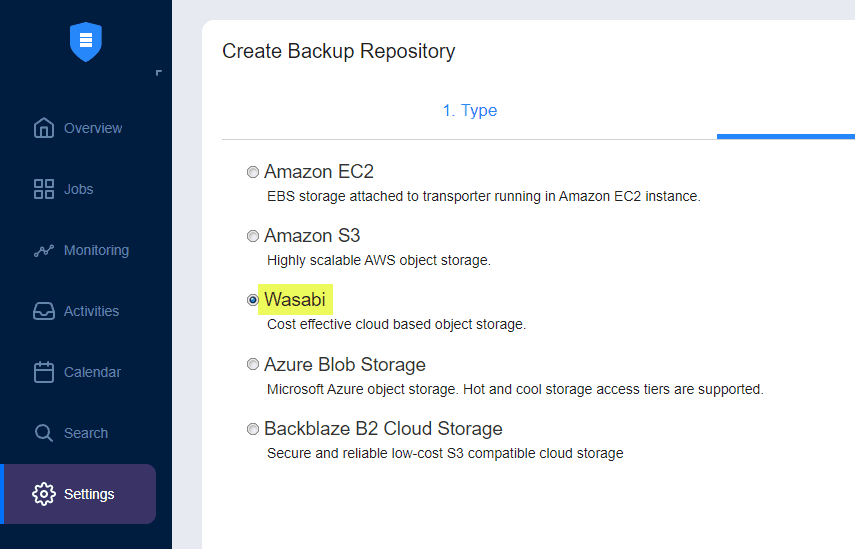Go to the Overview menu item

pos(93,128)
